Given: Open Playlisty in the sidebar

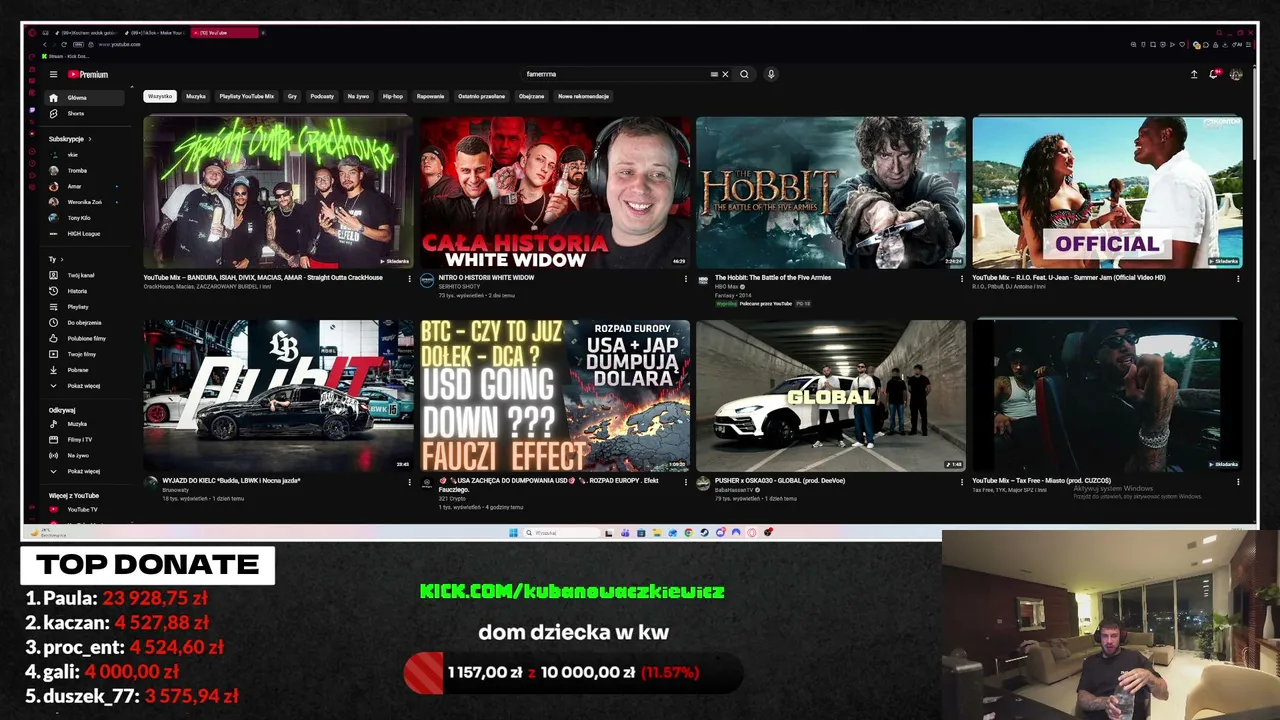Looking at the screenshot, I should [x=84, y=307].
